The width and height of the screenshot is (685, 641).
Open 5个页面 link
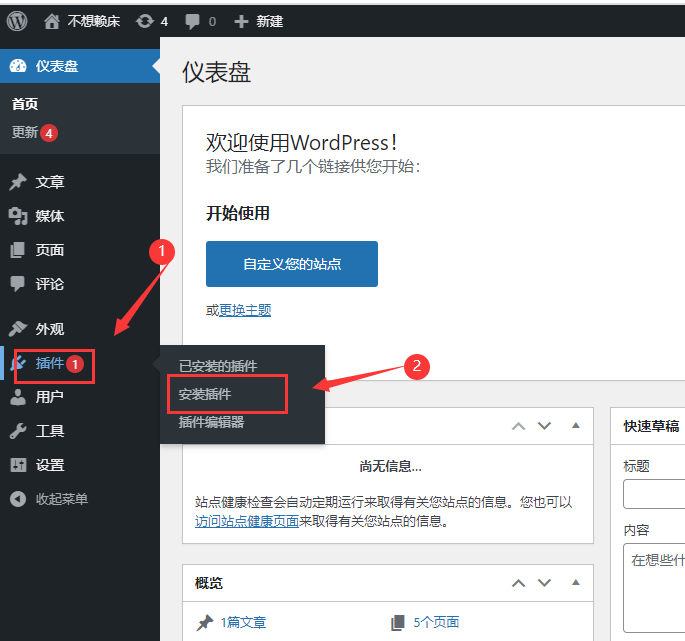[x=436, y=622]
